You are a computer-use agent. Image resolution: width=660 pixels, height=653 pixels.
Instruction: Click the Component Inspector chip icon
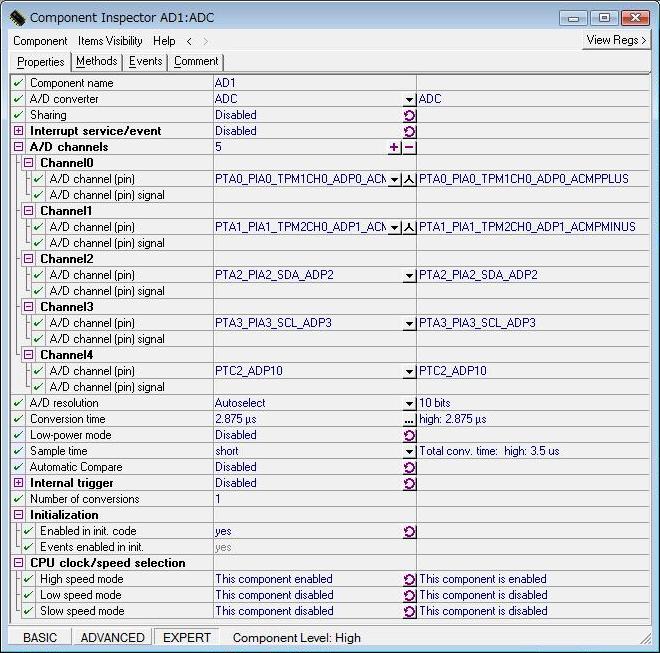click(x=18, y=18)
